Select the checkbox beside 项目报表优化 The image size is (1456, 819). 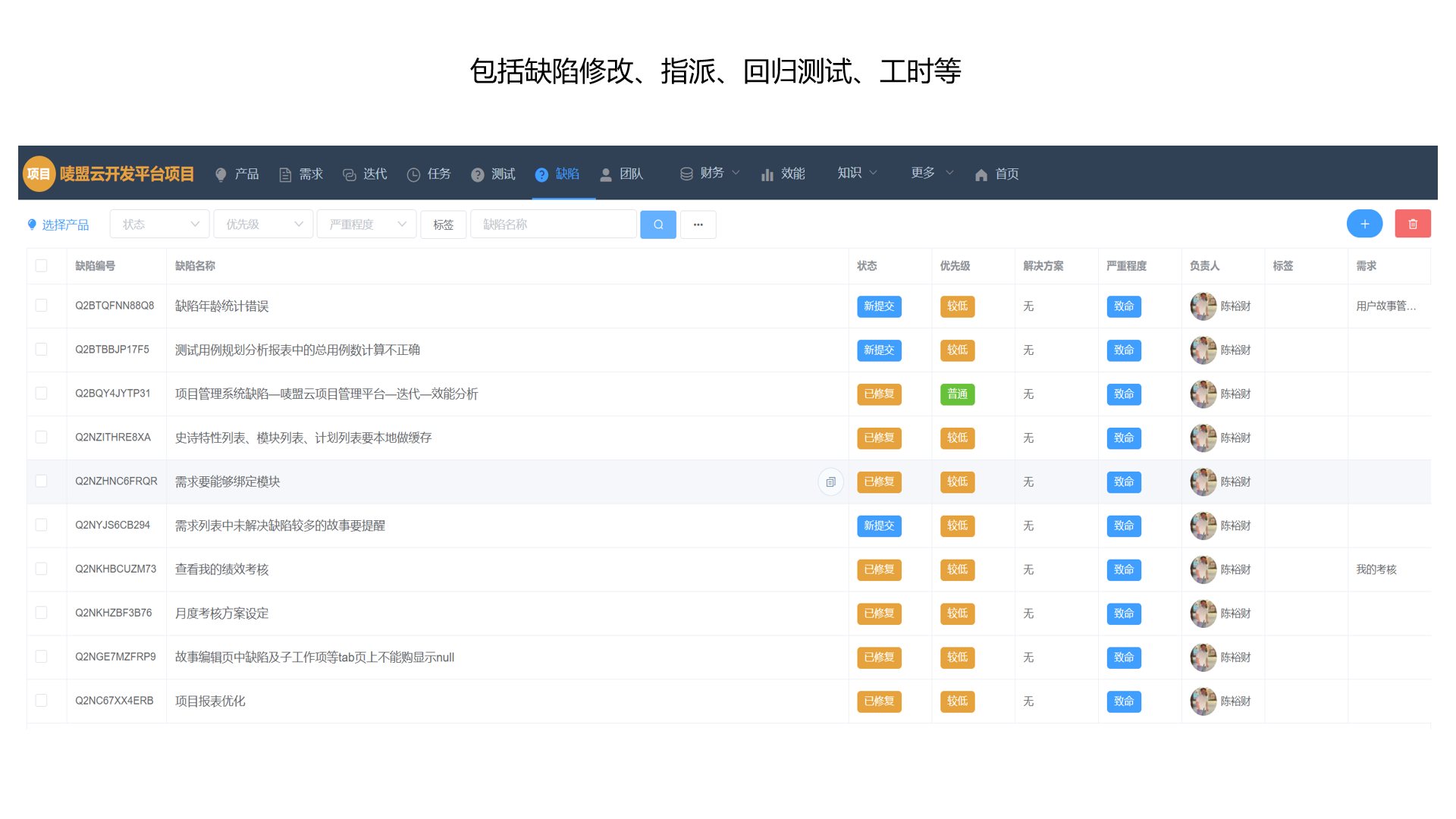[41, 701]
